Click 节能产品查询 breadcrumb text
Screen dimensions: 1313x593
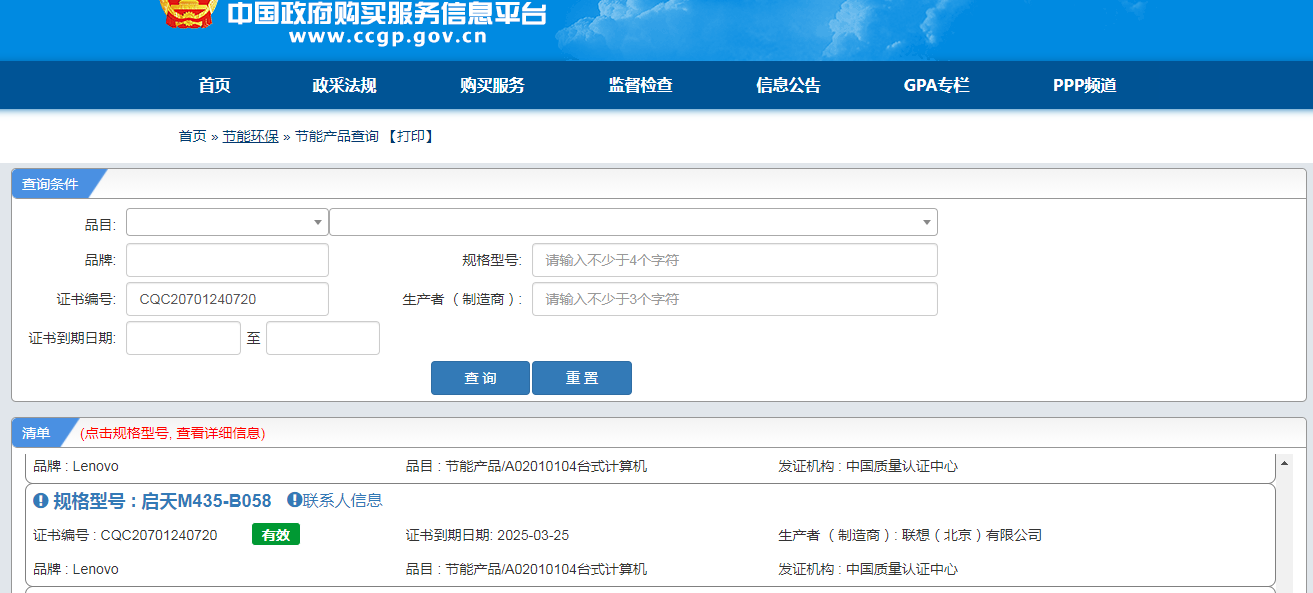[337, 136]
